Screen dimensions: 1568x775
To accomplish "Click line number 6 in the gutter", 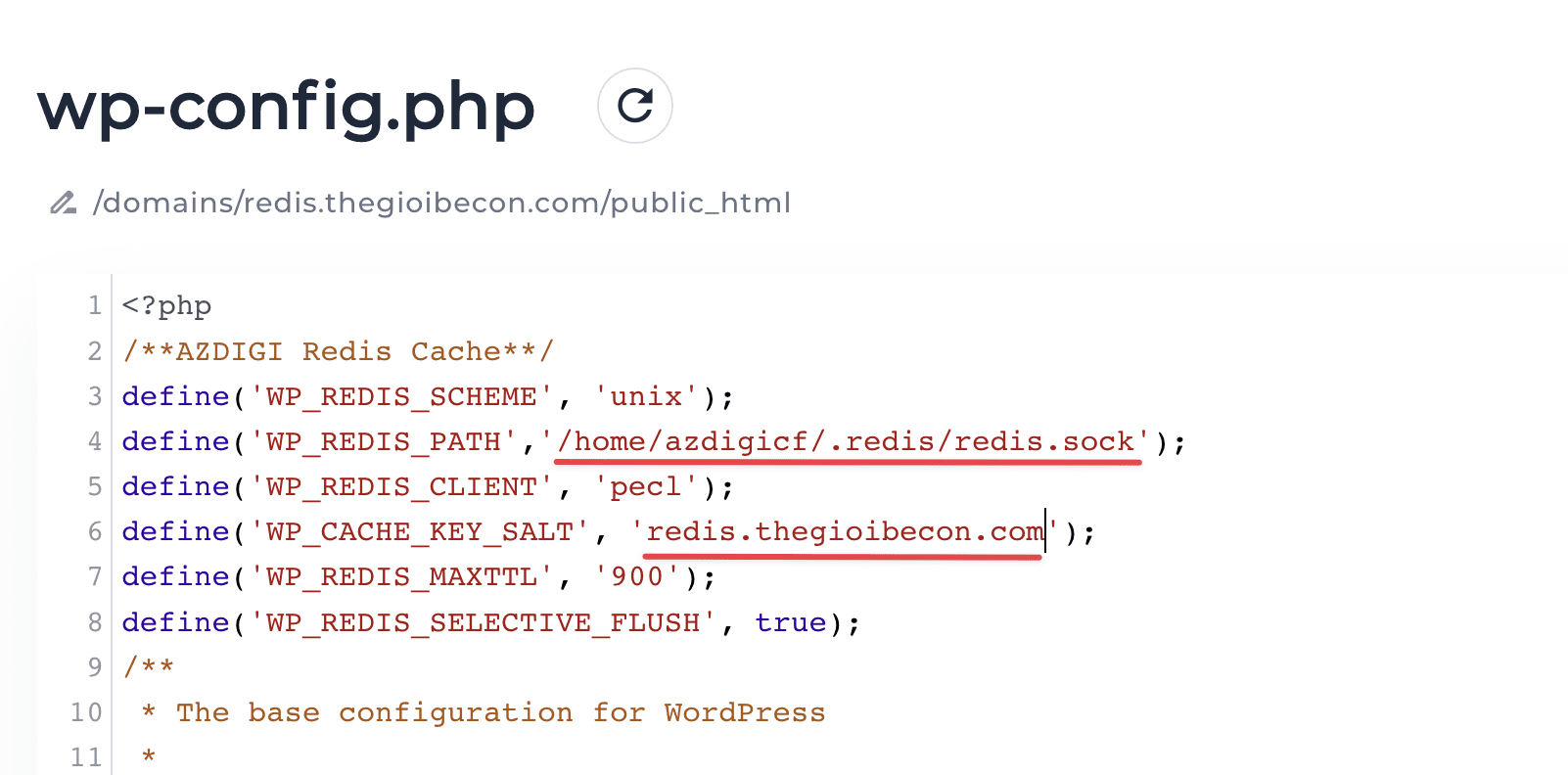I will tap(95, 531).
